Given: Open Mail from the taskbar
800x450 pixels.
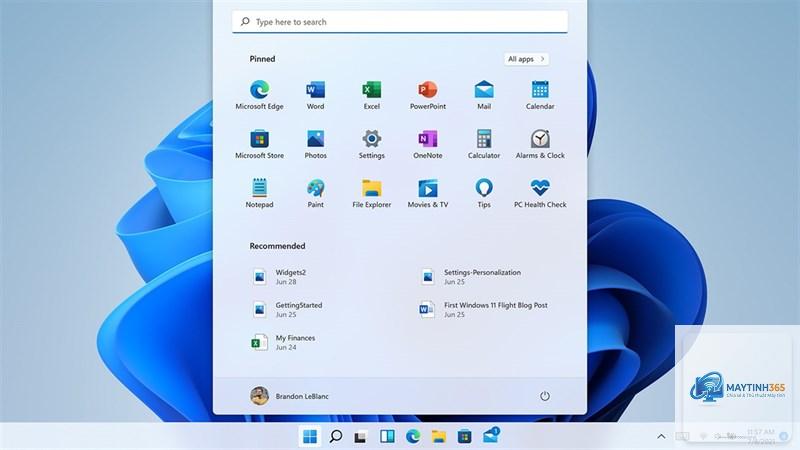Looking at the screenshot, I should (491, 436).
